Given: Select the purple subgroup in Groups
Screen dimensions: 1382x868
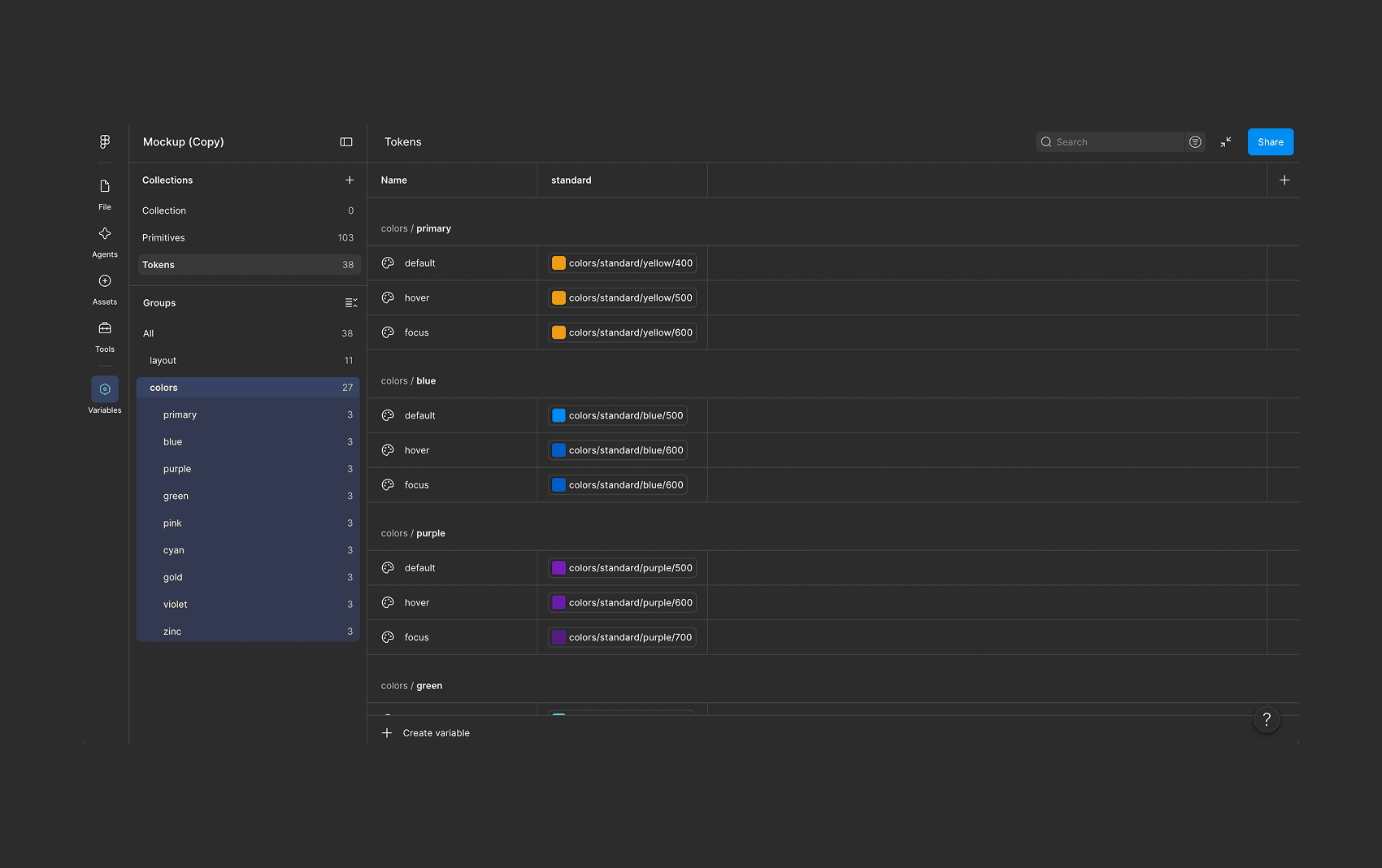Looking at the screenshot, I should coord(248,469).
